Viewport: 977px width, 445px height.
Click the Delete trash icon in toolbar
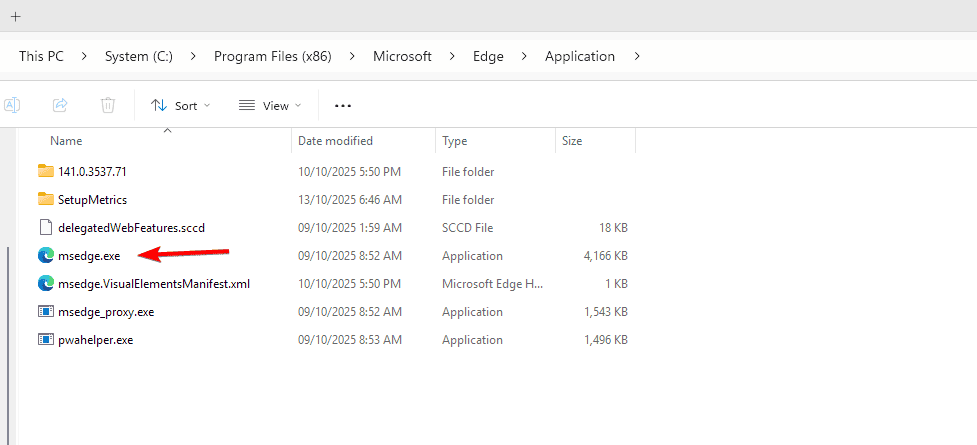[108, 105]
